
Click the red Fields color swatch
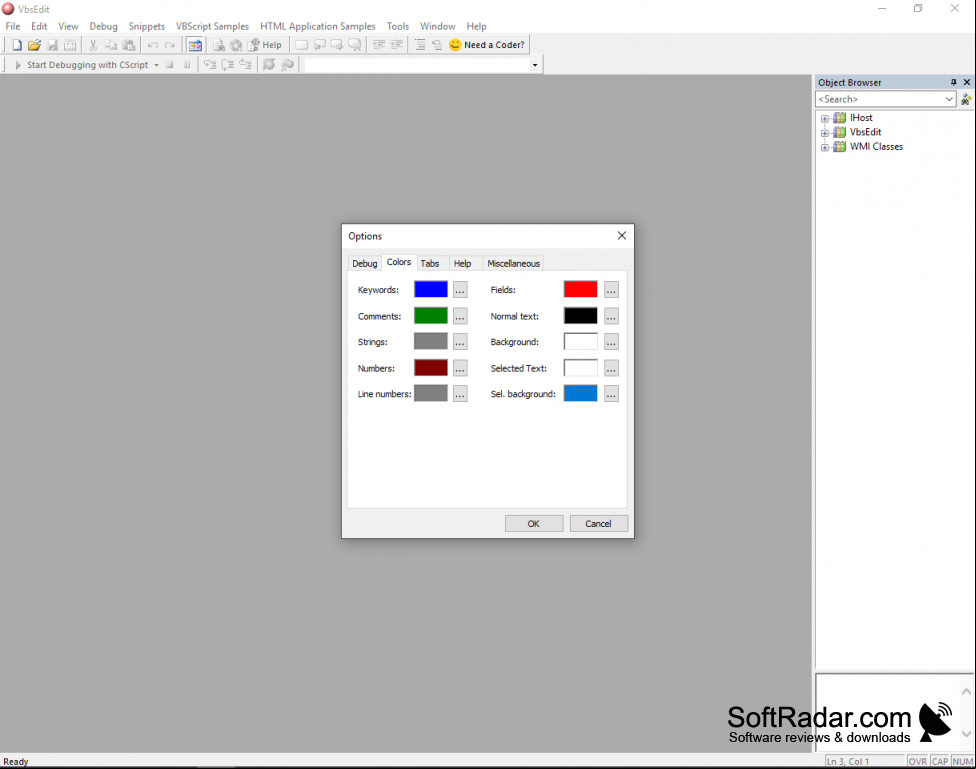coord(581,290)
